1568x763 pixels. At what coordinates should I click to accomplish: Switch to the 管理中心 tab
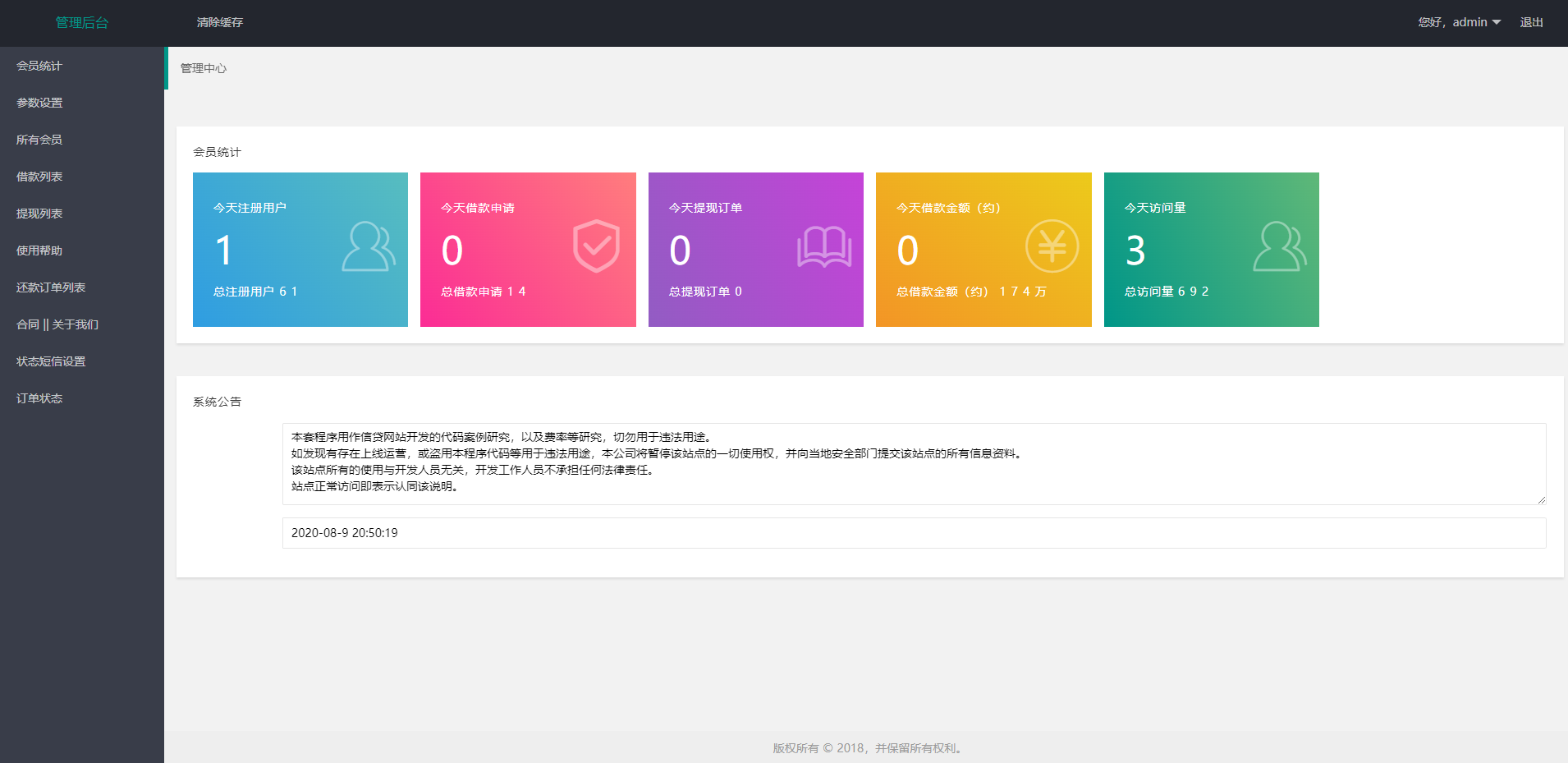203,68
